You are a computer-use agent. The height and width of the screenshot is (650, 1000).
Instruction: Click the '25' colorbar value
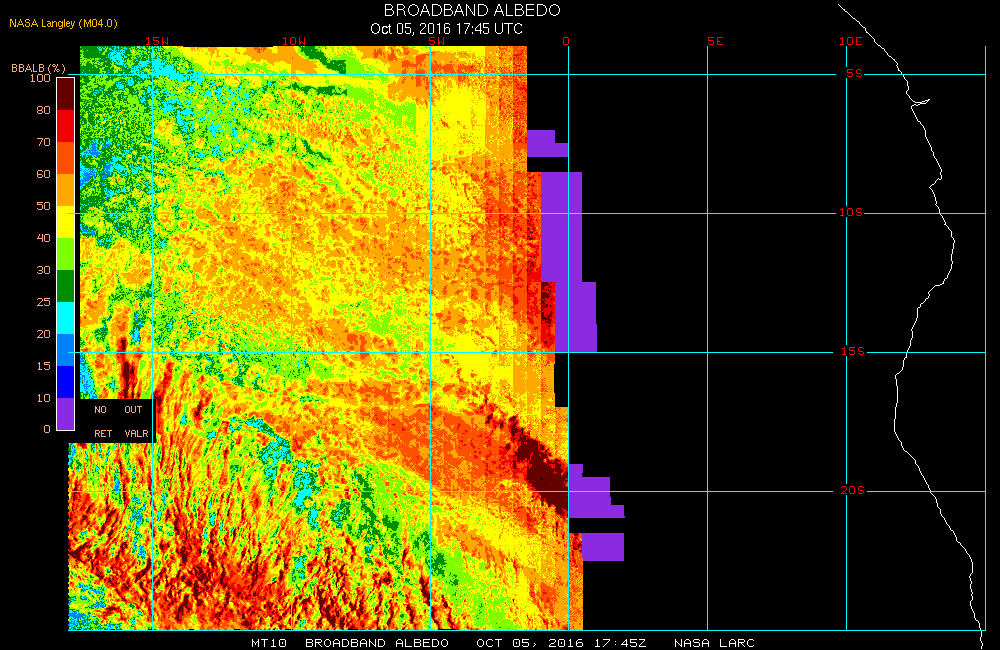pos(43,302)
